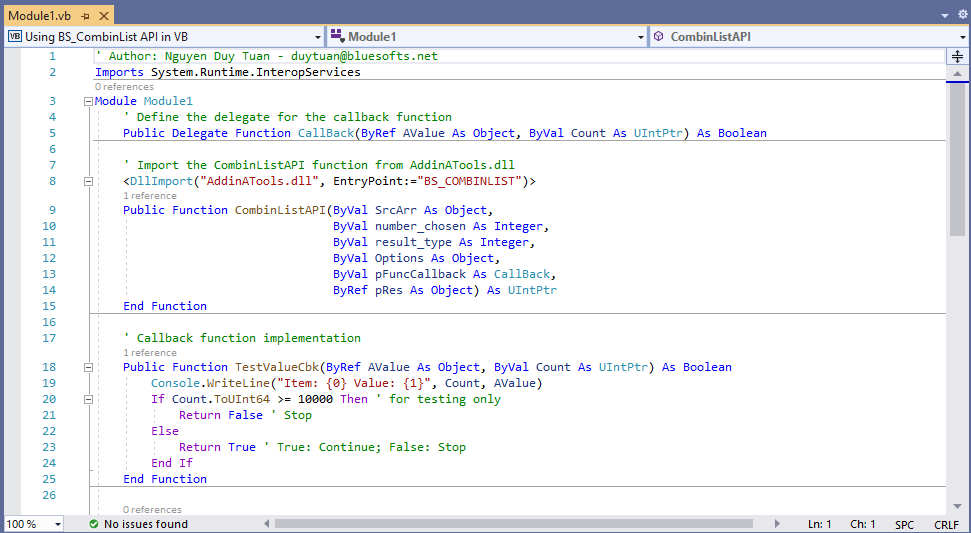Click the SPC indentation indicator
Viewport: 971px width, 533px height.
click(x=904, y=524)
